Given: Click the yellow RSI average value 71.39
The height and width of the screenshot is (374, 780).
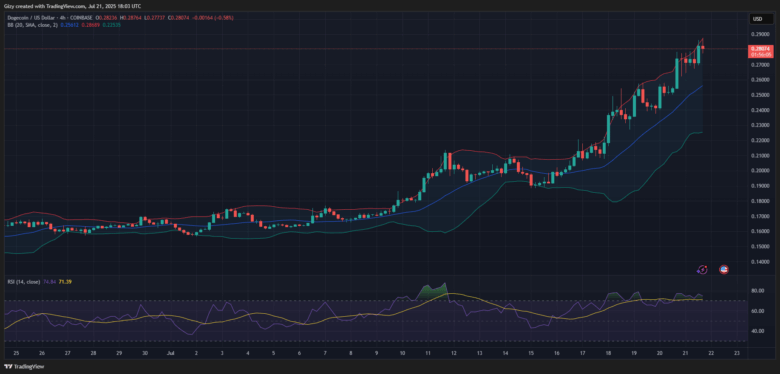Looking at the screenshot, I should click(x=65, y=281).
